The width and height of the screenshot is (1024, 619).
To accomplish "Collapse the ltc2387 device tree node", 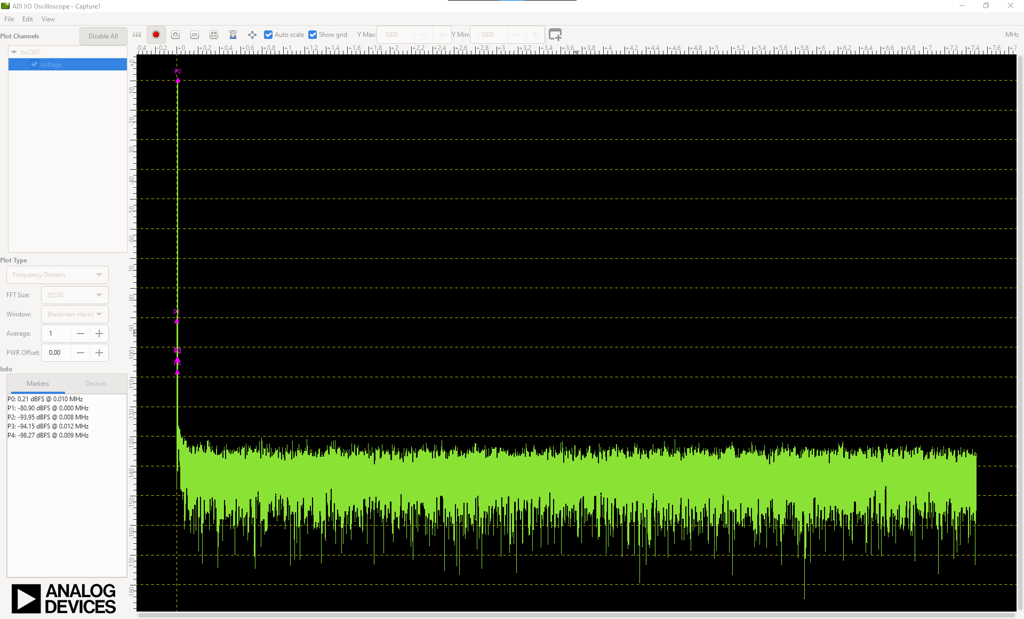I will pyautogui.click(x=14, y=52).
